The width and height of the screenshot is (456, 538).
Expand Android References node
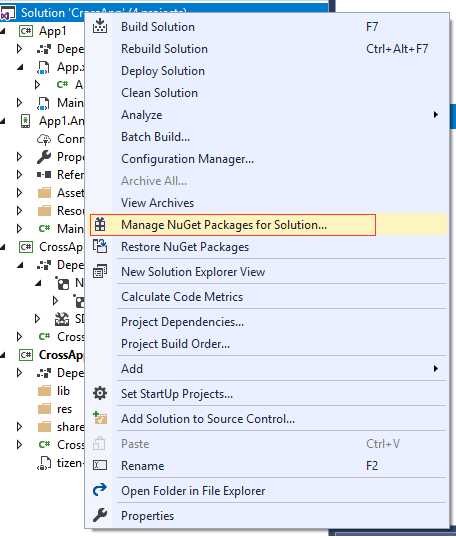[x=20, y=175]
